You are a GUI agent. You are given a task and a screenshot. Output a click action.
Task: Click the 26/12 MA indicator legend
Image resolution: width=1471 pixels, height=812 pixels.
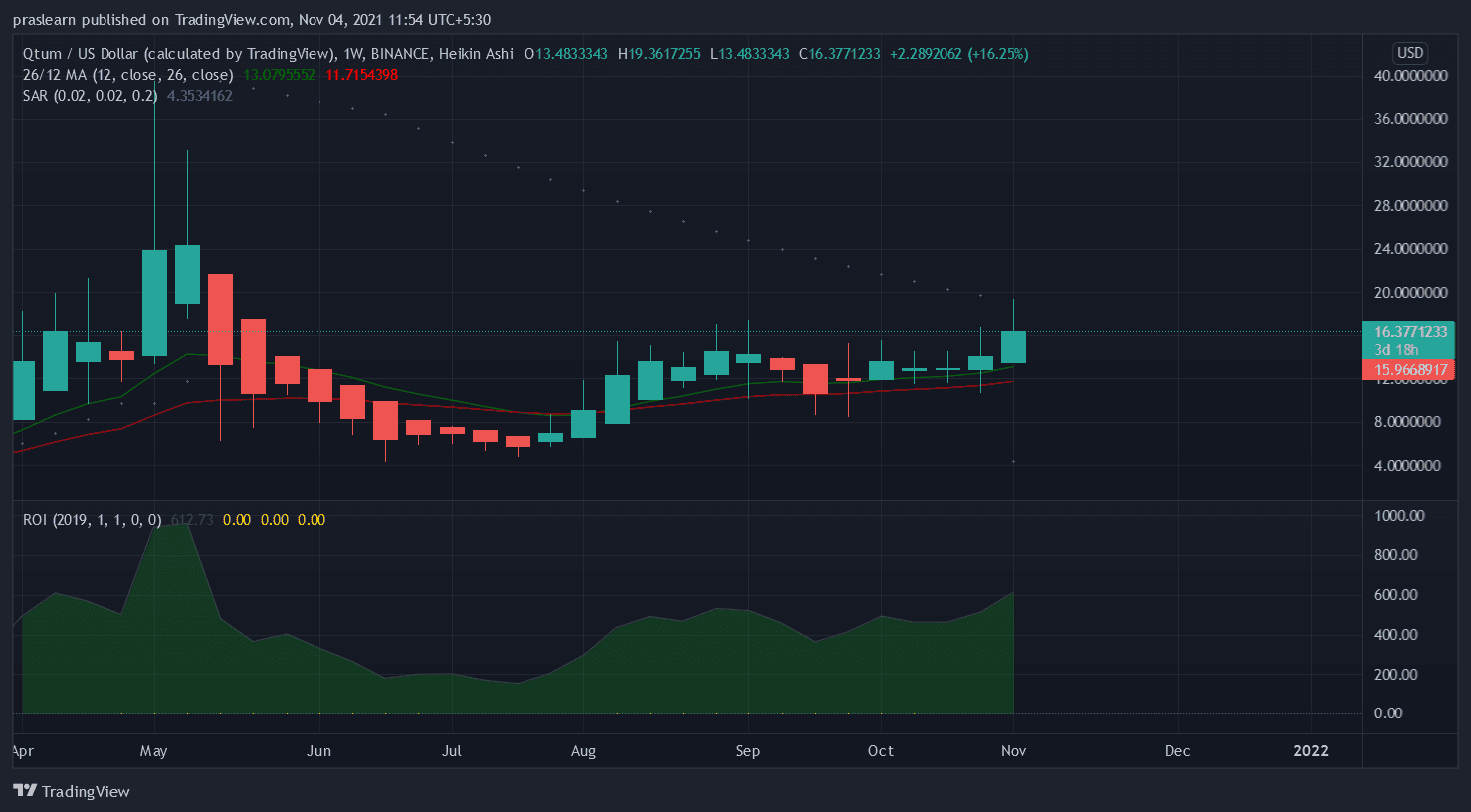click(127, 75)
